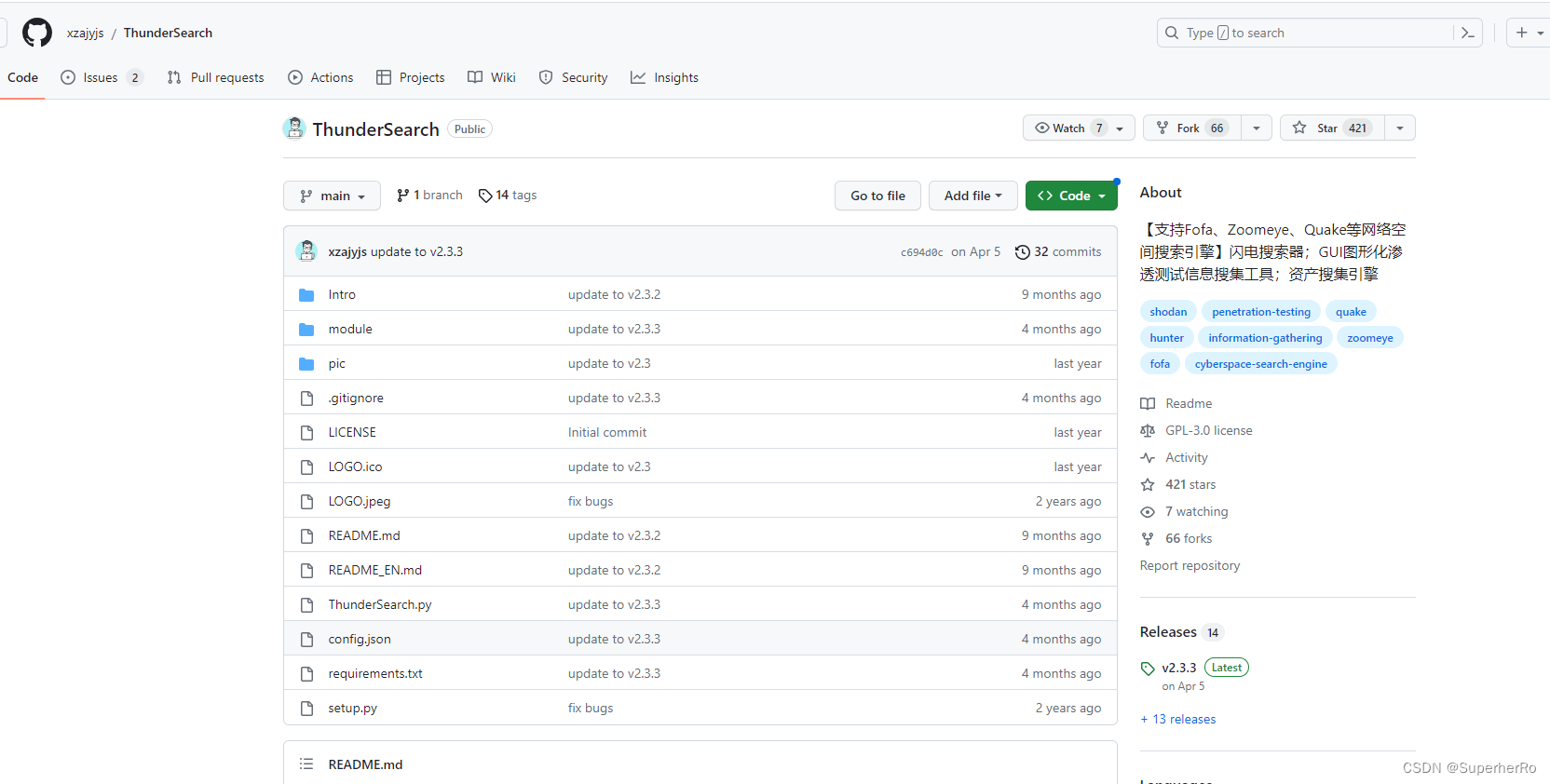Click the information-gathering topic tag
Image resolution: width=1550 pixels, height=784 pixels.
tap(1265, 338)
